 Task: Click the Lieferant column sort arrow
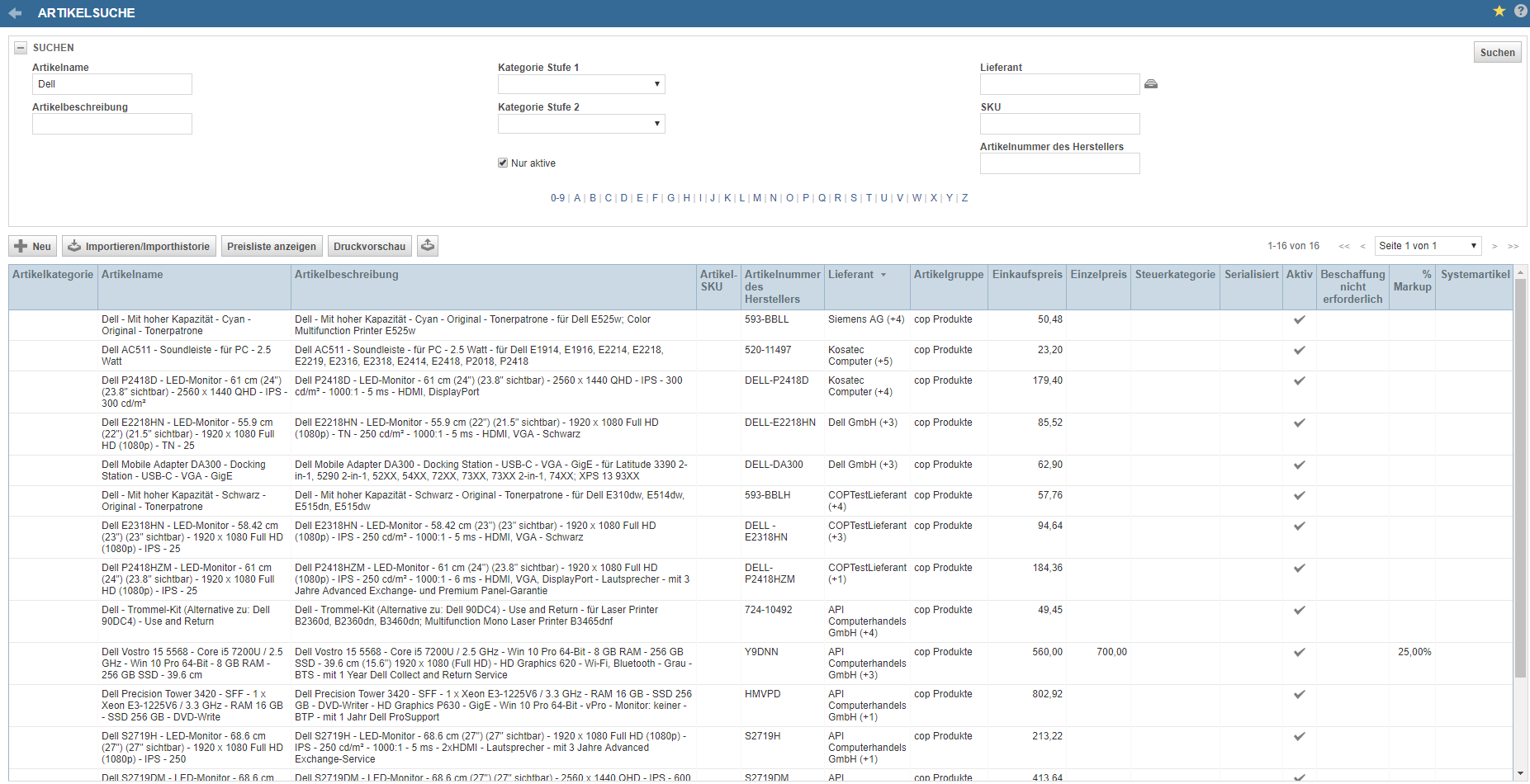[883, 275]
